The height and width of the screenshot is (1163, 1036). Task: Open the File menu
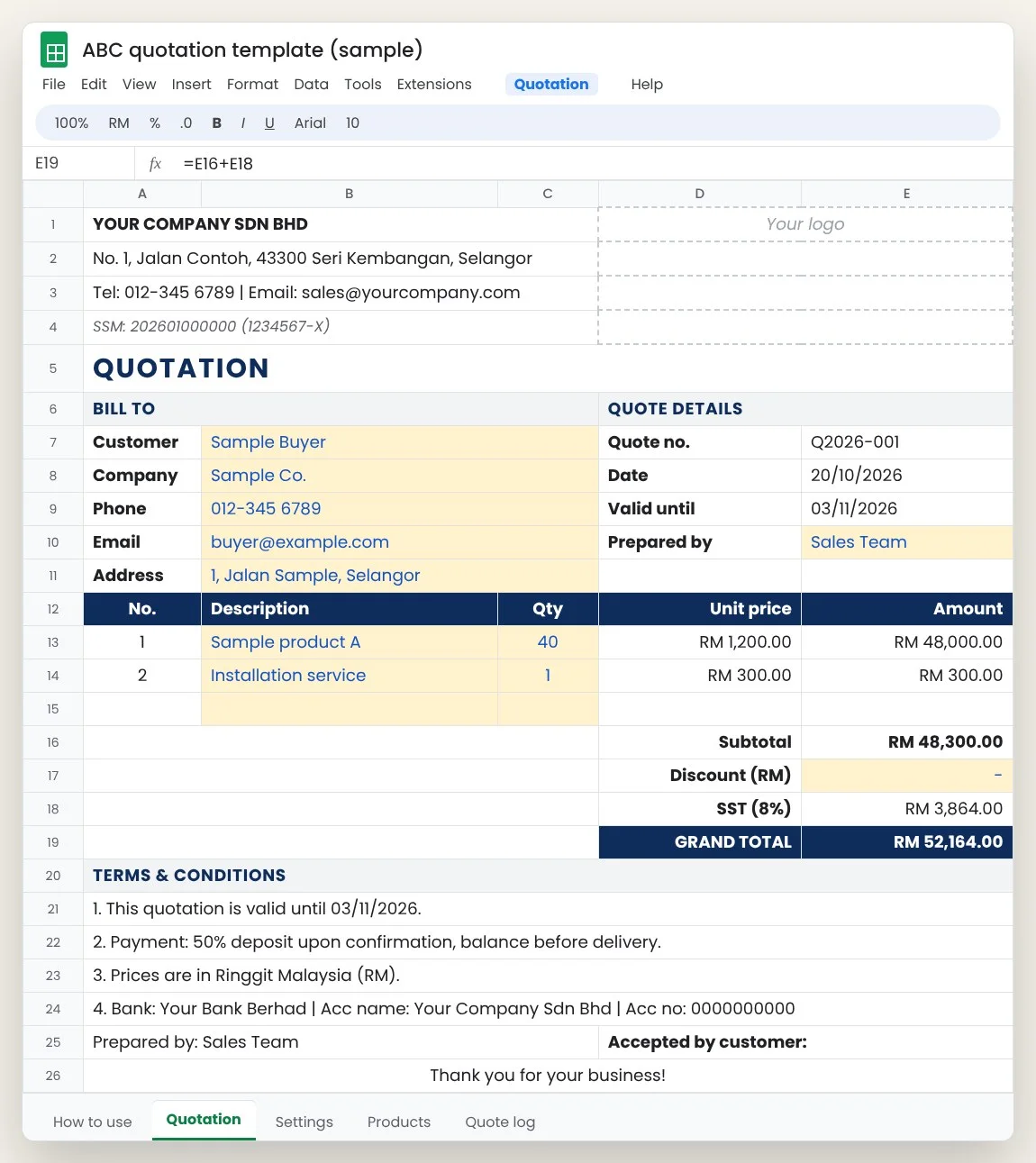(x=54, y=84)
